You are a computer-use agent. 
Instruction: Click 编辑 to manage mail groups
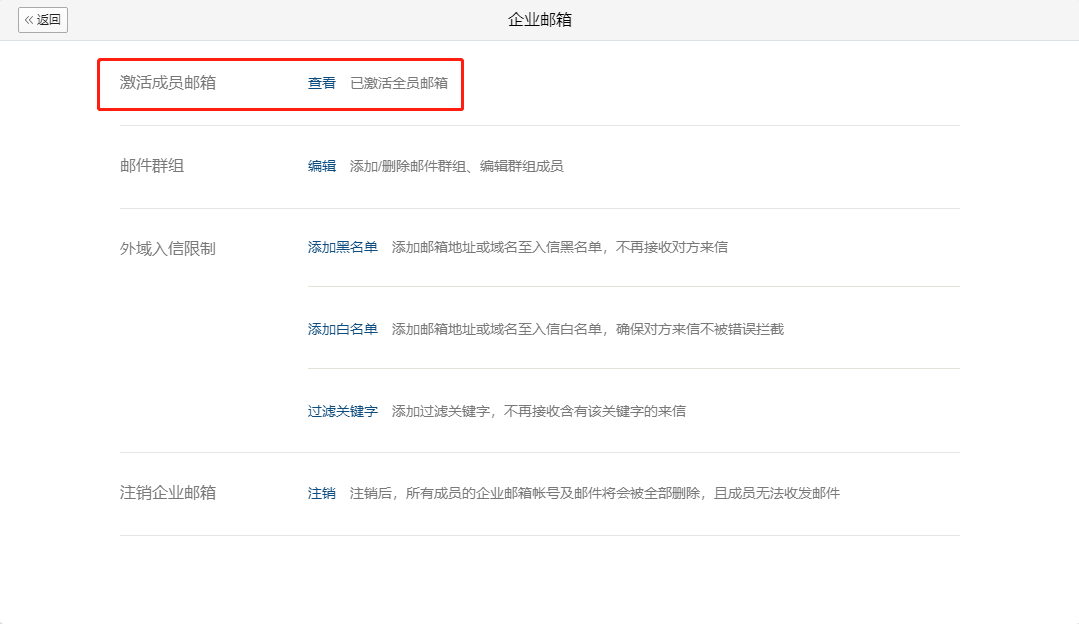point(321,166)
